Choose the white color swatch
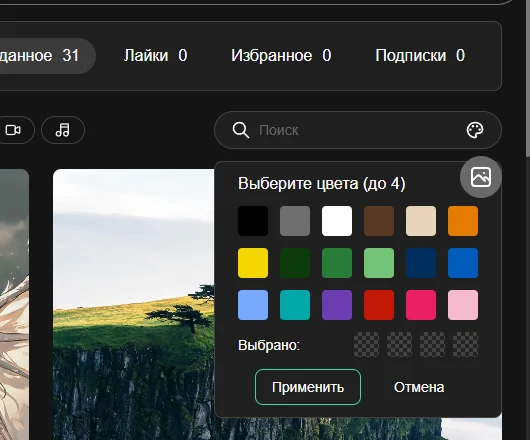 [x=337, y=221]
